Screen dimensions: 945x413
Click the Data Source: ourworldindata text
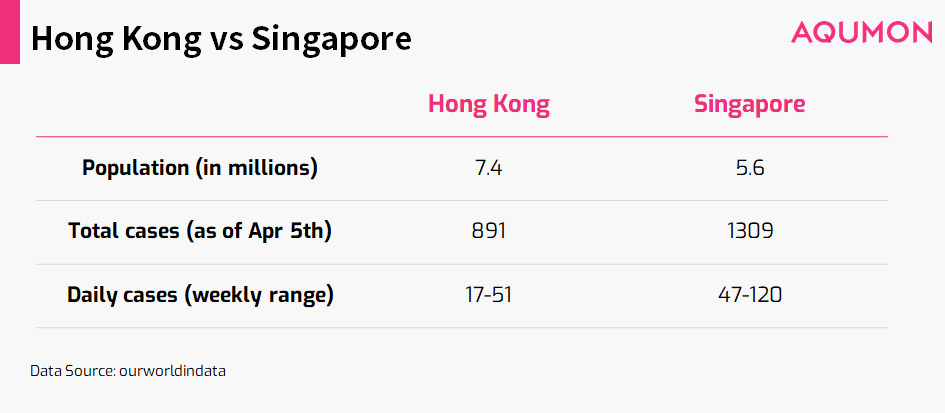(128, 371)
